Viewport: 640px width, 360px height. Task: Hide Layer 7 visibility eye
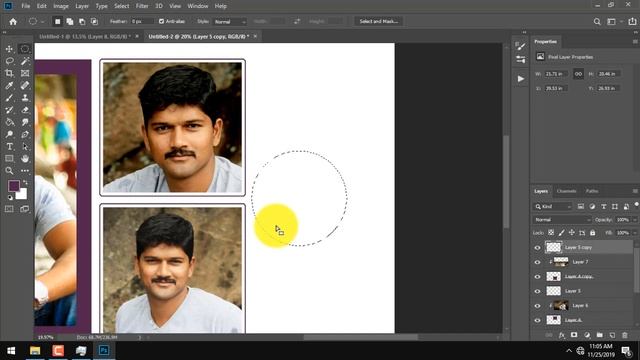(x=537, y=262)
